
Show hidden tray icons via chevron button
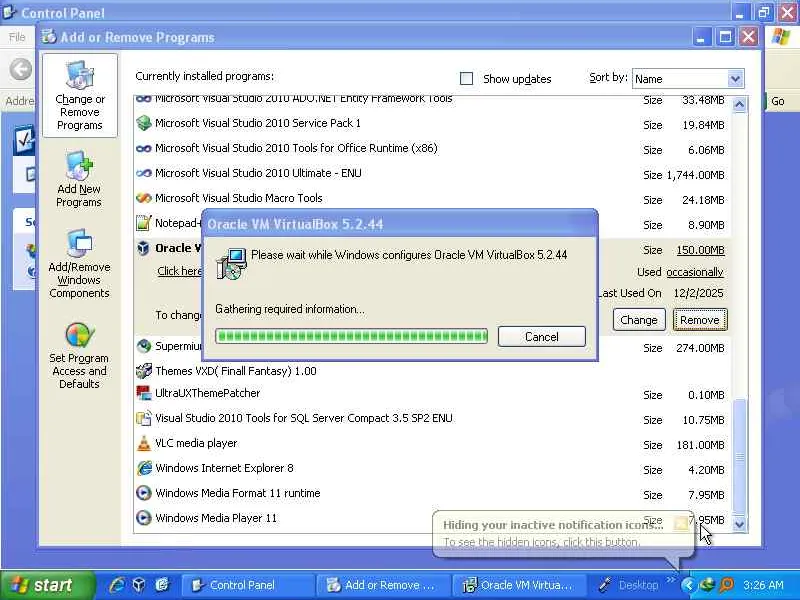[x=688, y=585]
